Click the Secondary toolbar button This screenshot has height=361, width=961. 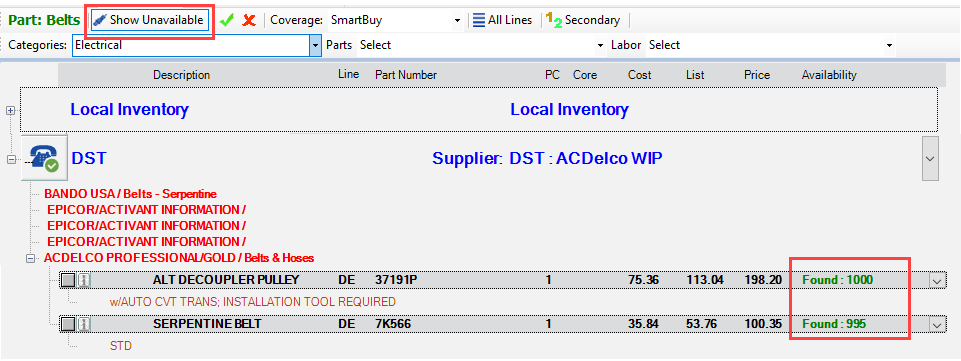(583, 20)
